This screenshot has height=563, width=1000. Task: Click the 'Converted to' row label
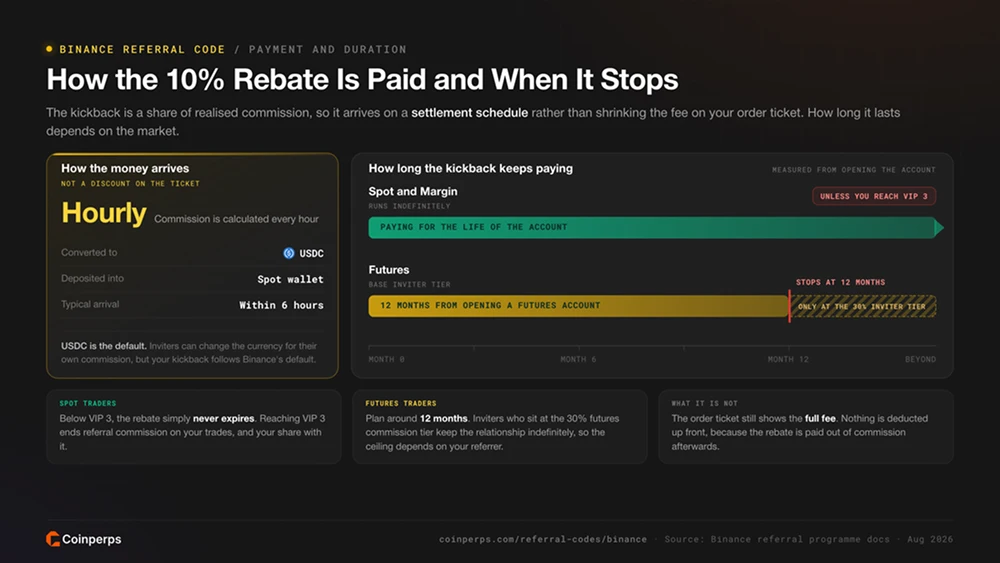89,252
